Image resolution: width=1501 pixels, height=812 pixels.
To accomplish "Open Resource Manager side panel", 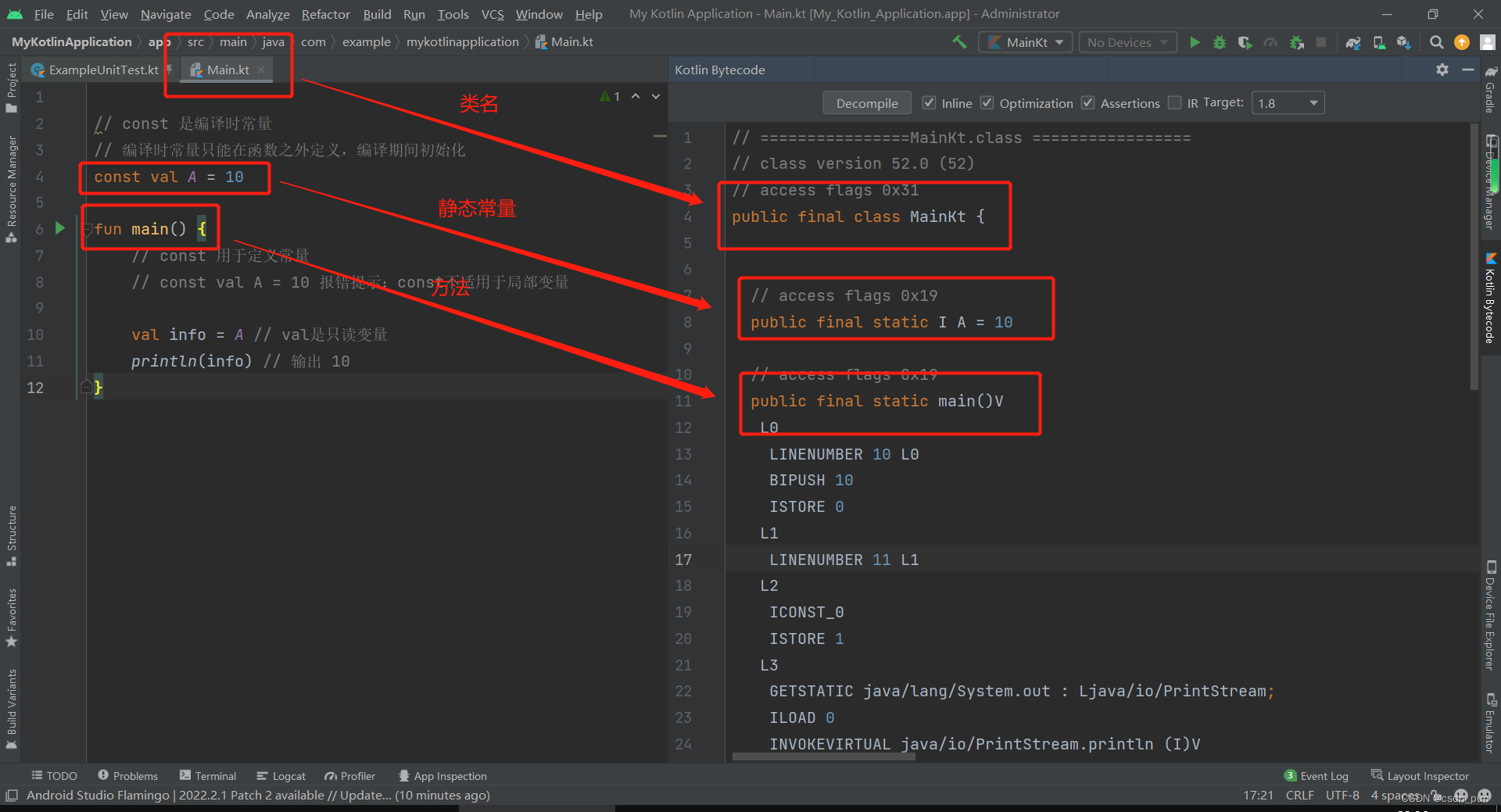I will 11,189.
